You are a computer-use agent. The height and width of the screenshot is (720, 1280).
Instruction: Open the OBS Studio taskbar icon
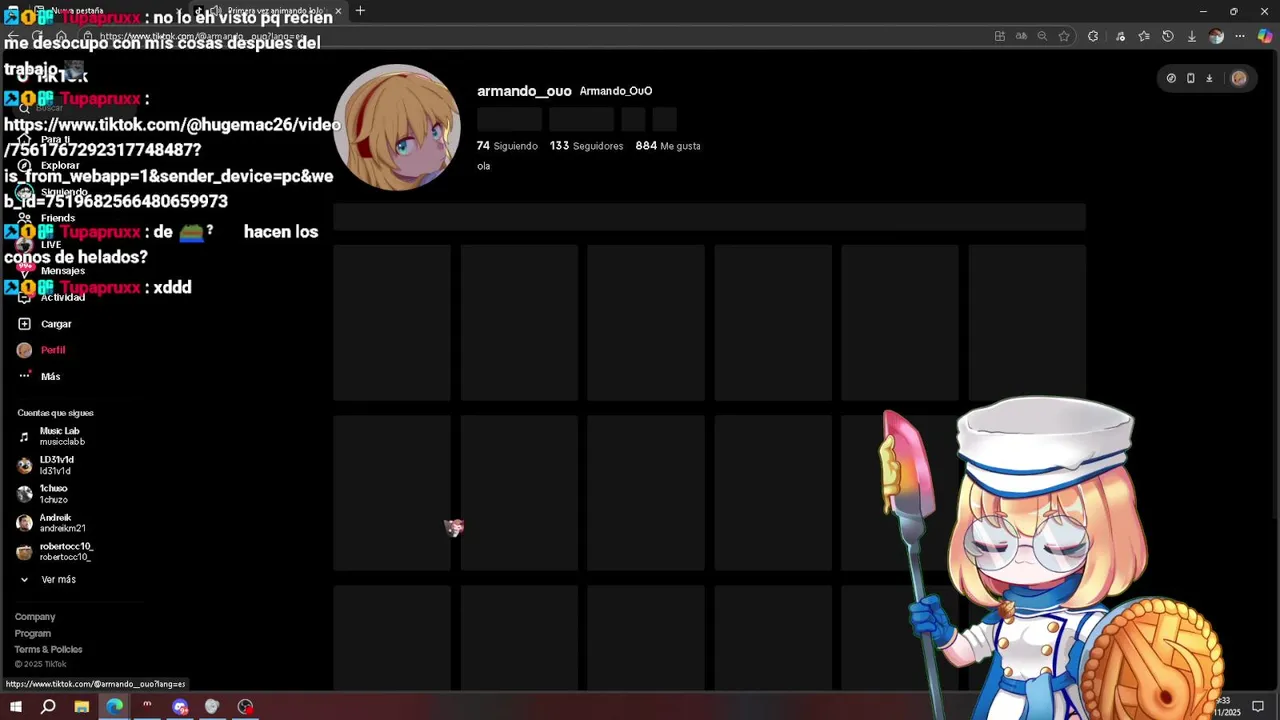pos(245,707)
